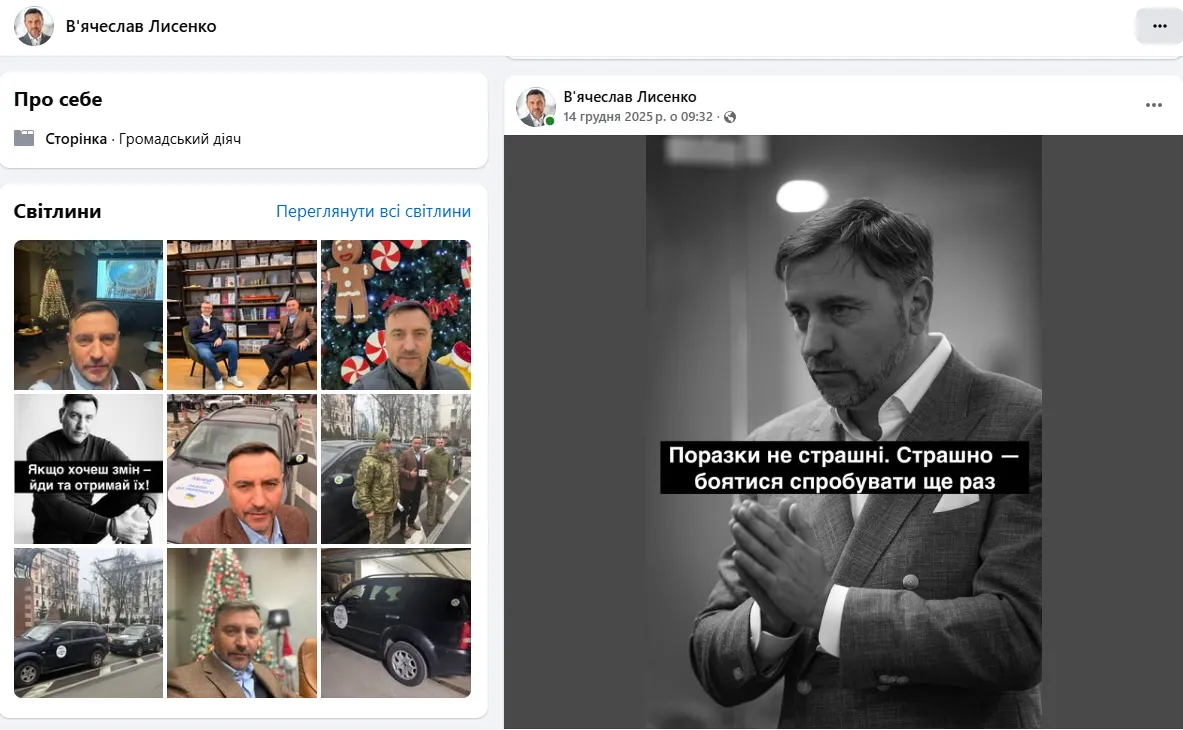The image size is (1183, 730).
Task: Open the selfie photo with lit Christmas tree and screen
Action: (88, 314)
